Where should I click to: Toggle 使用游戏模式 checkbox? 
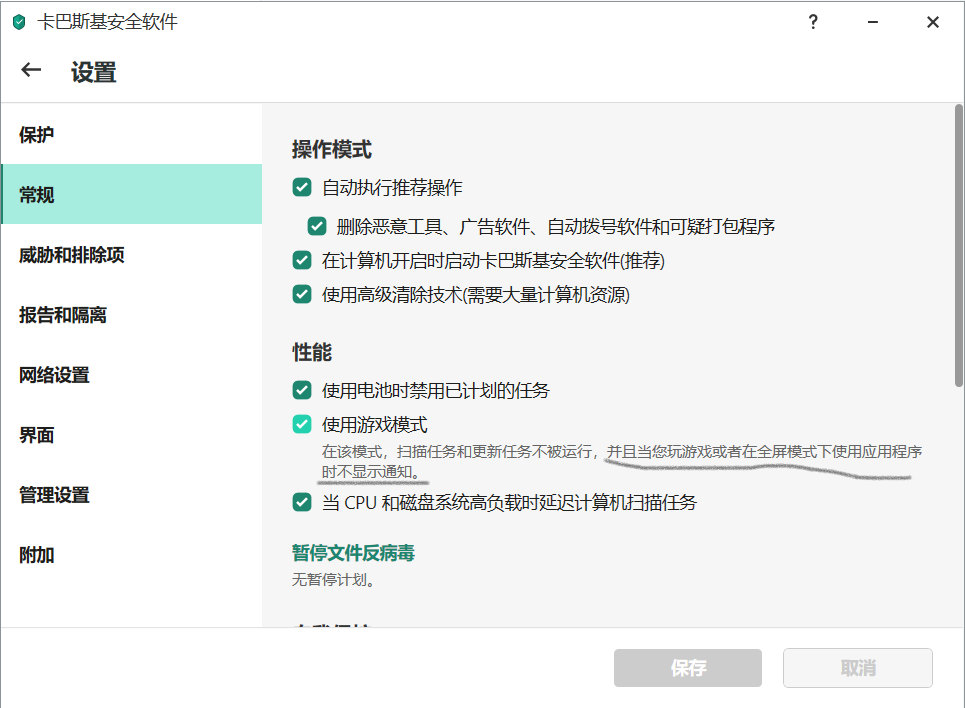[x=302, y=425]
